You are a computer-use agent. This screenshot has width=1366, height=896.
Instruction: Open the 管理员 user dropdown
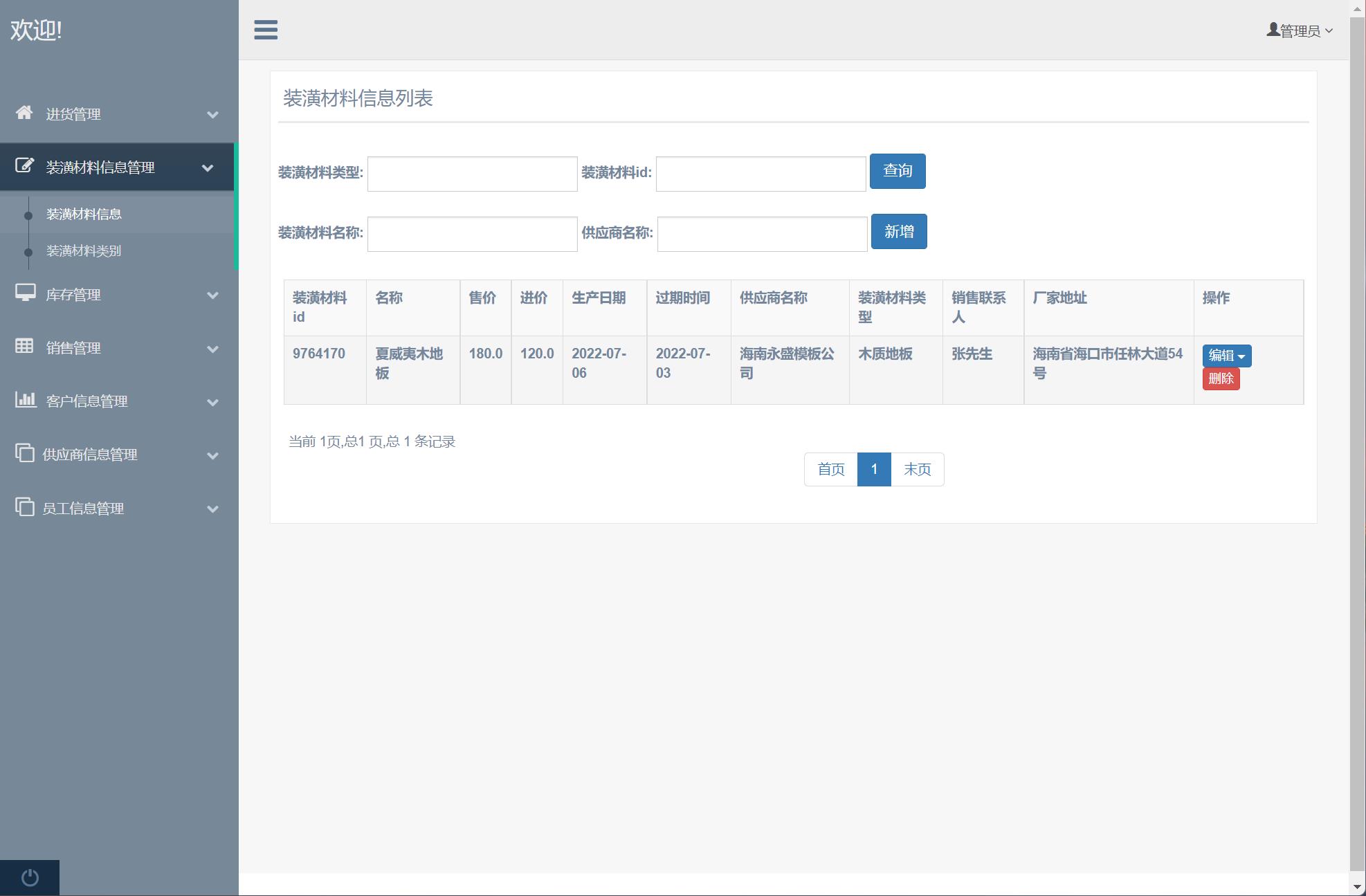tap(1299, 30)
